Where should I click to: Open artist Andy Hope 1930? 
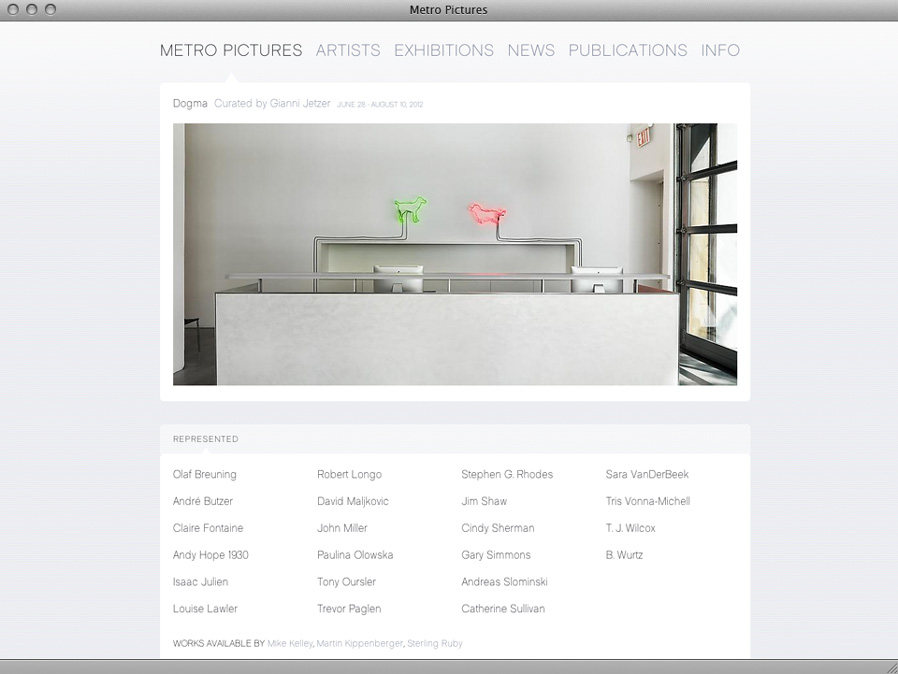click(211, 555)
